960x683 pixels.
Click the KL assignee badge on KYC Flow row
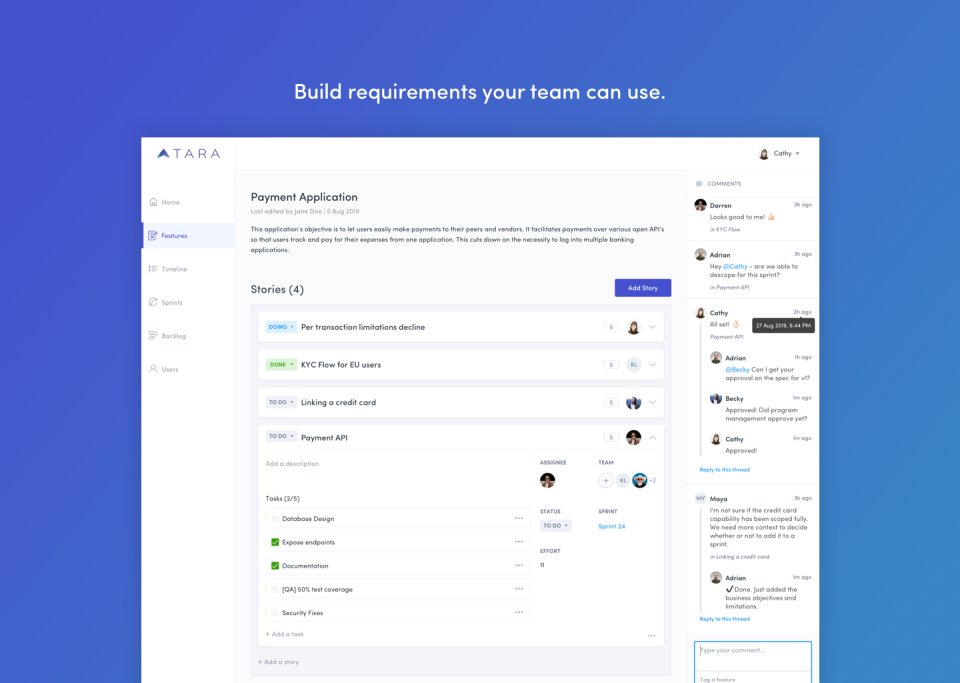tap(634, 365)
